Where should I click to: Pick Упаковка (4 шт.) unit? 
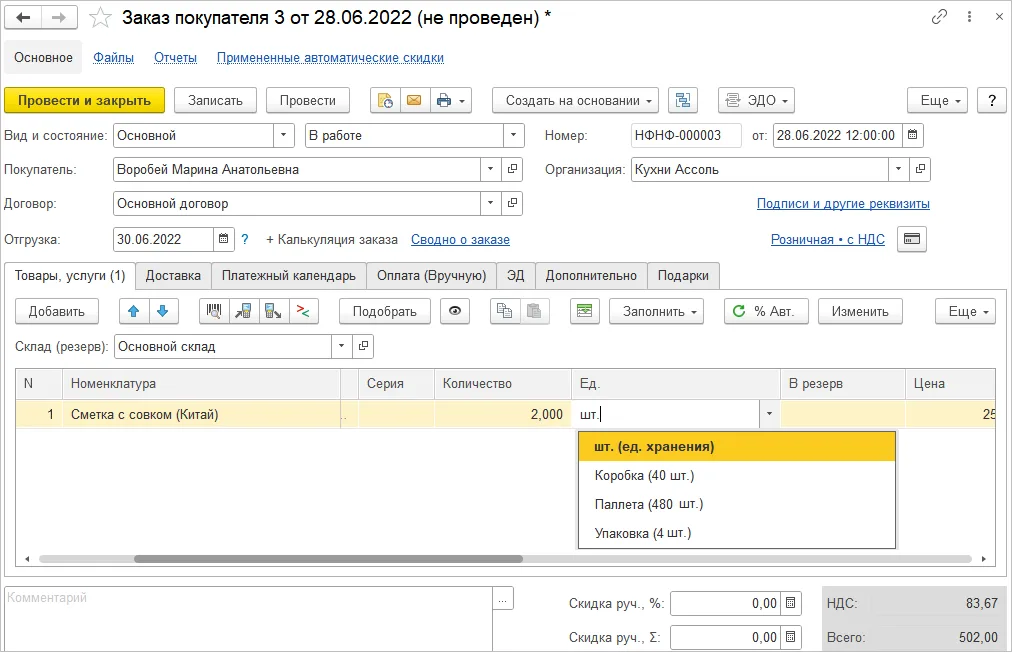tap(737, 533)
